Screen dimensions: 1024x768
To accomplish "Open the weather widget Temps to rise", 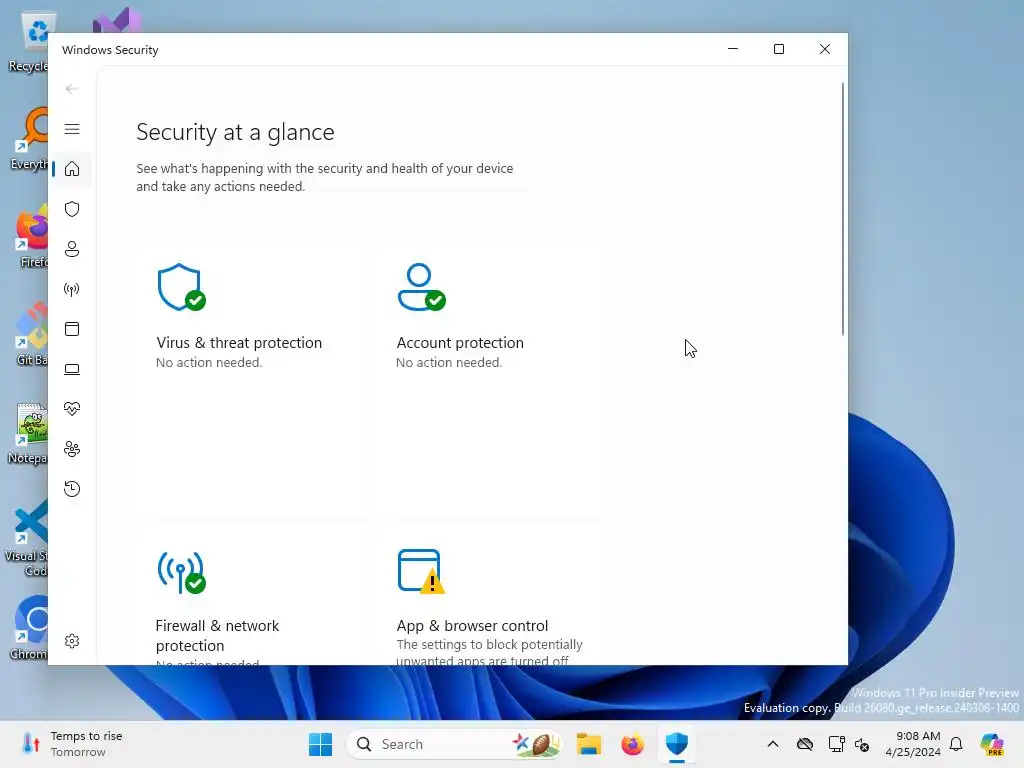I will [x=72, y=744].
